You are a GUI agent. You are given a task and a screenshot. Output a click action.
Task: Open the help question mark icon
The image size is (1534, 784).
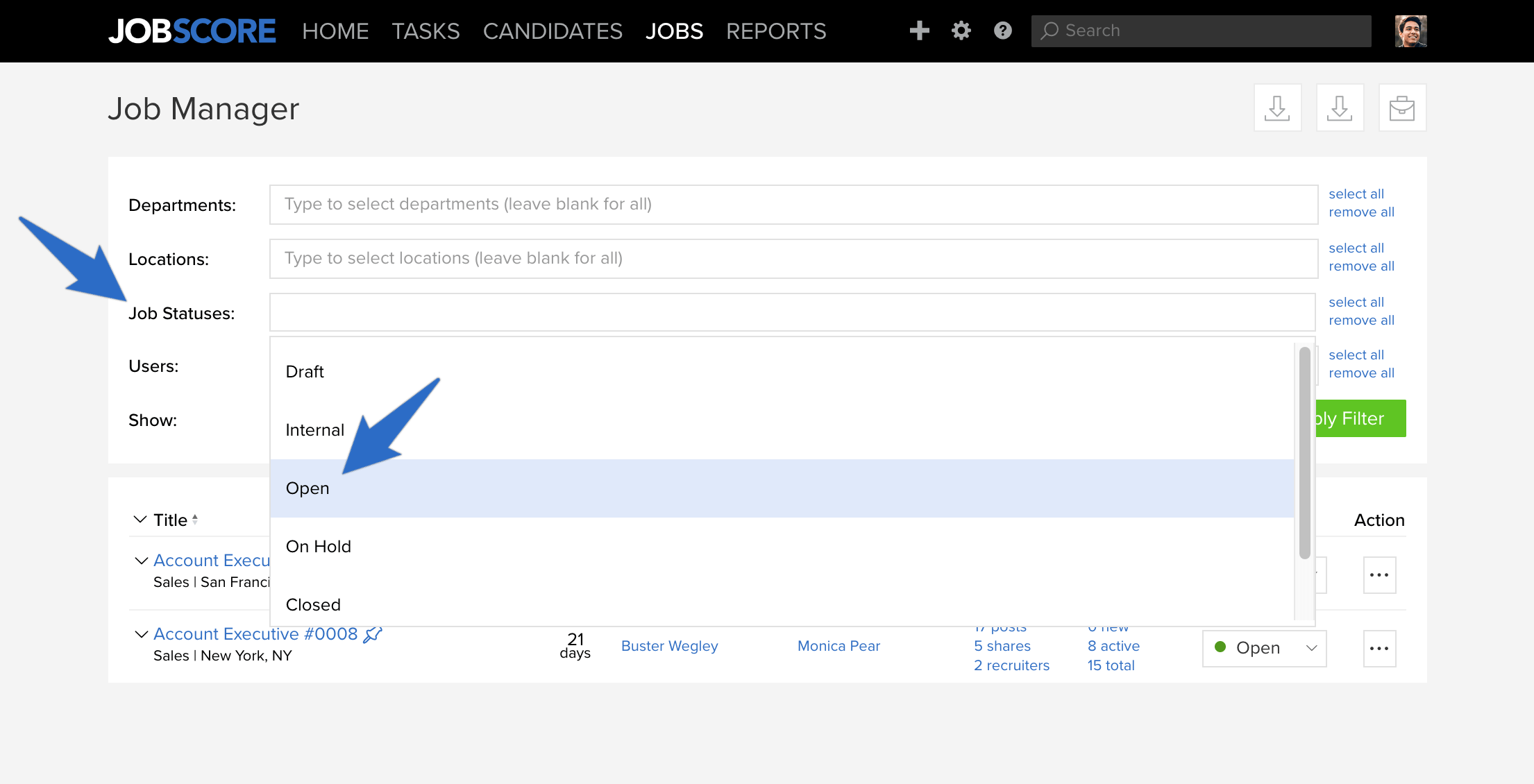tap(1002, 31)
